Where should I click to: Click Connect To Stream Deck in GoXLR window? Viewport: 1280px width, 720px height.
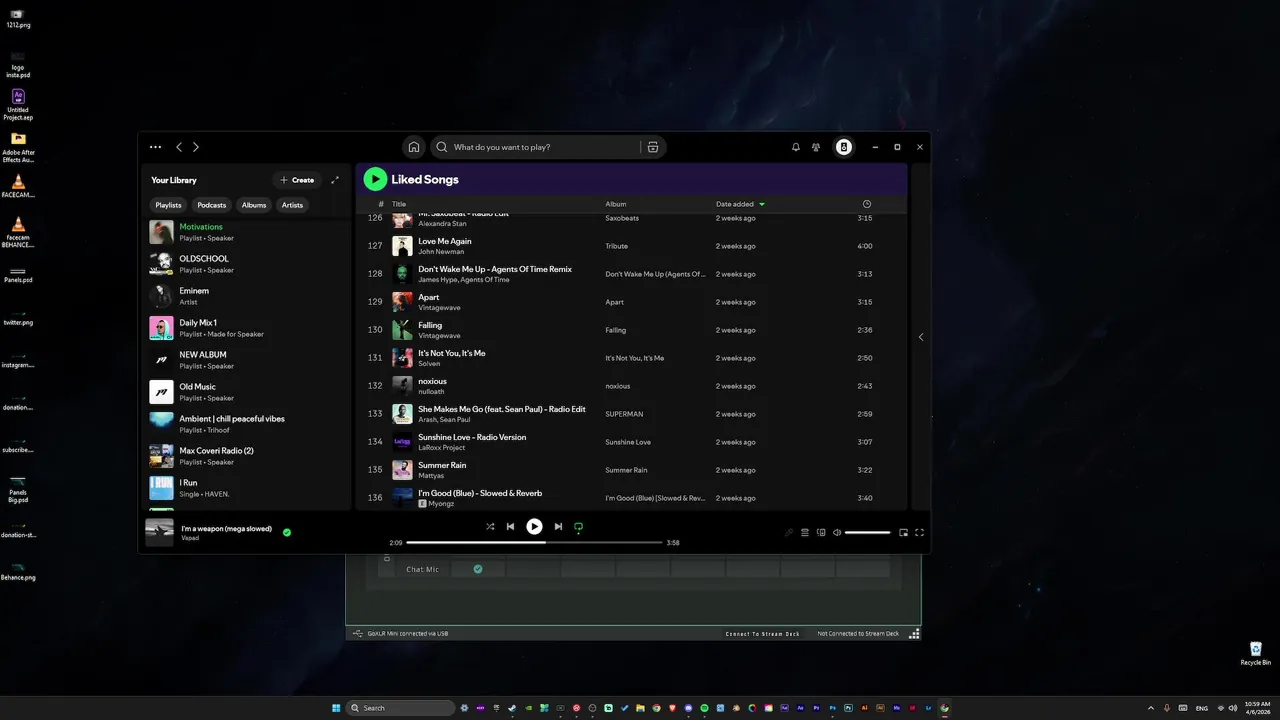[x=762, y=634]
